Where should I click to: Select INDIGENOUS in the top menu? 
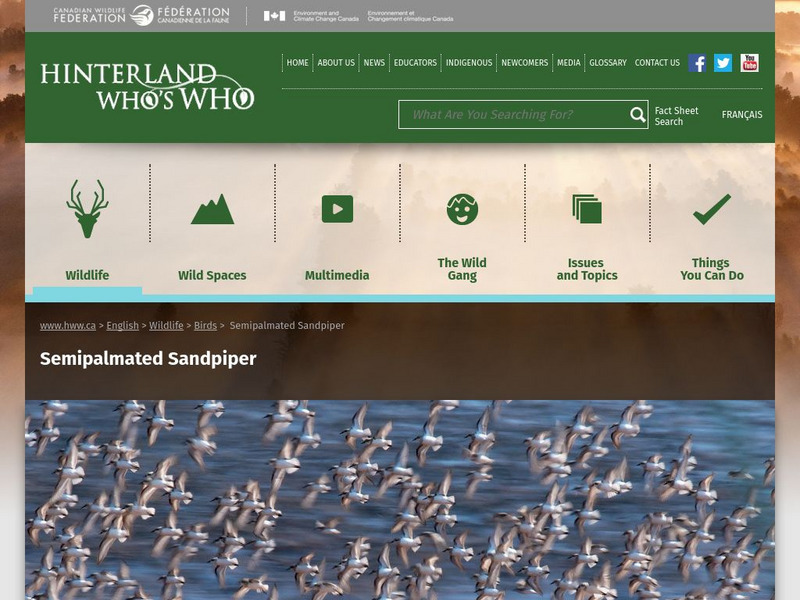469,63
